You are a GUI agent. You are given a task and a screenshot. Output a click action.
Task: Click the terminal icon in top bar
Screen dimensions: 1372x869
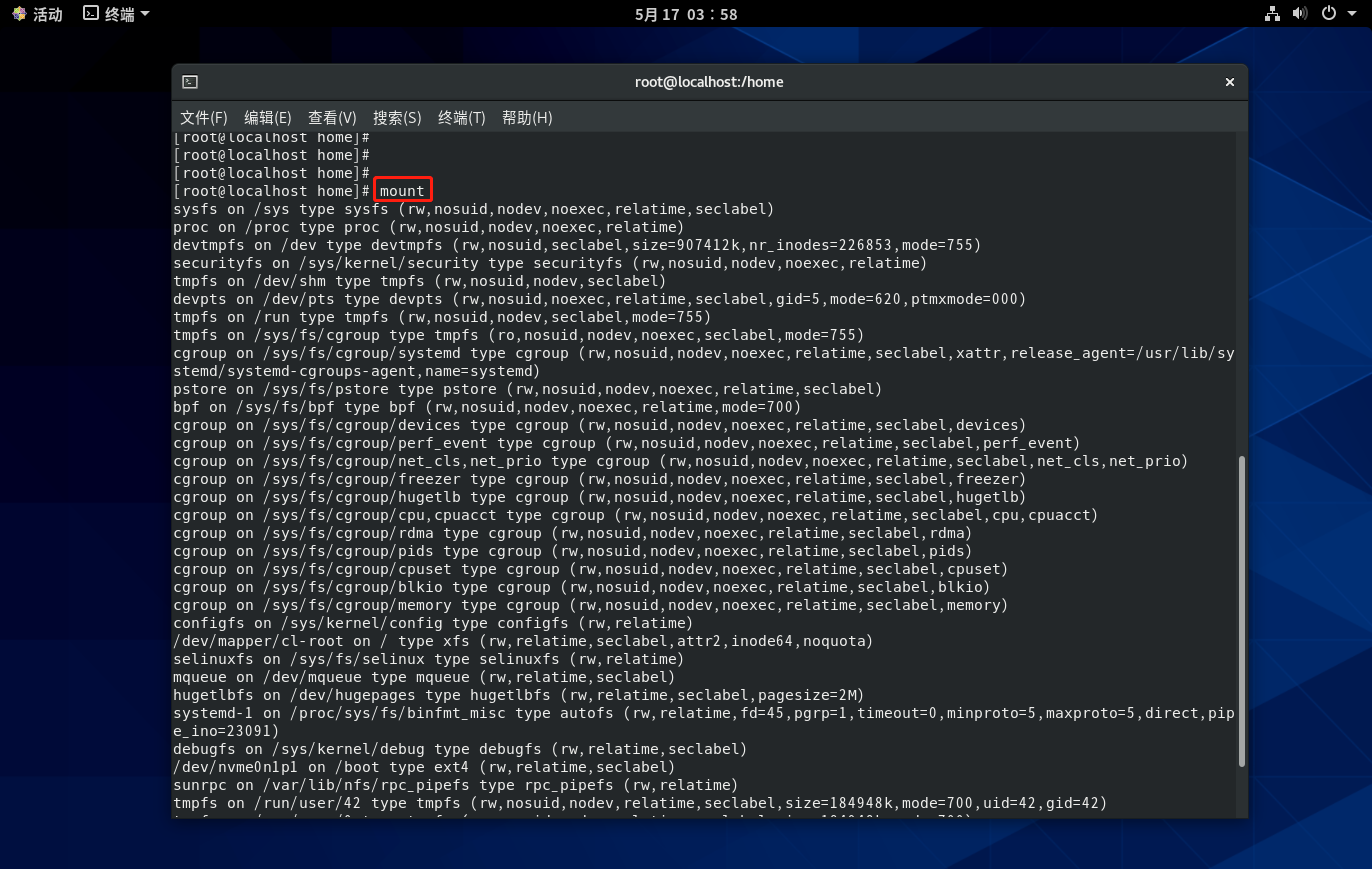point(90,14)
